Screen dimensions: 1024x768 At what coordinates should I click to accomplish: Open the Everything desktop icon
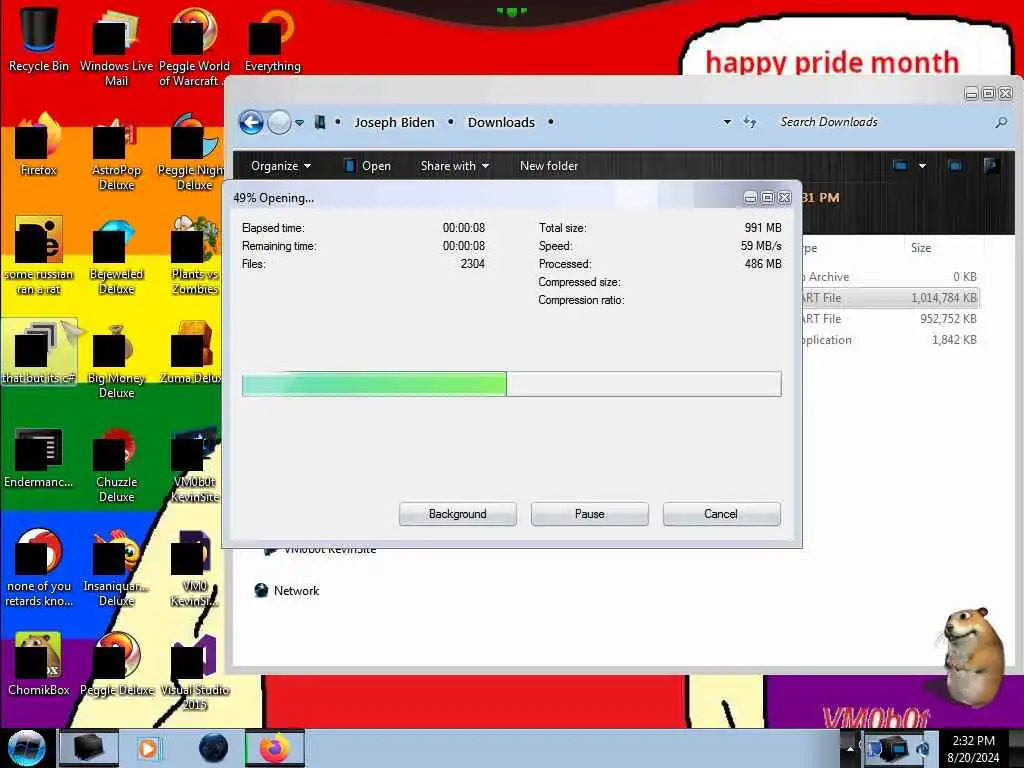(x=272, y=40)
